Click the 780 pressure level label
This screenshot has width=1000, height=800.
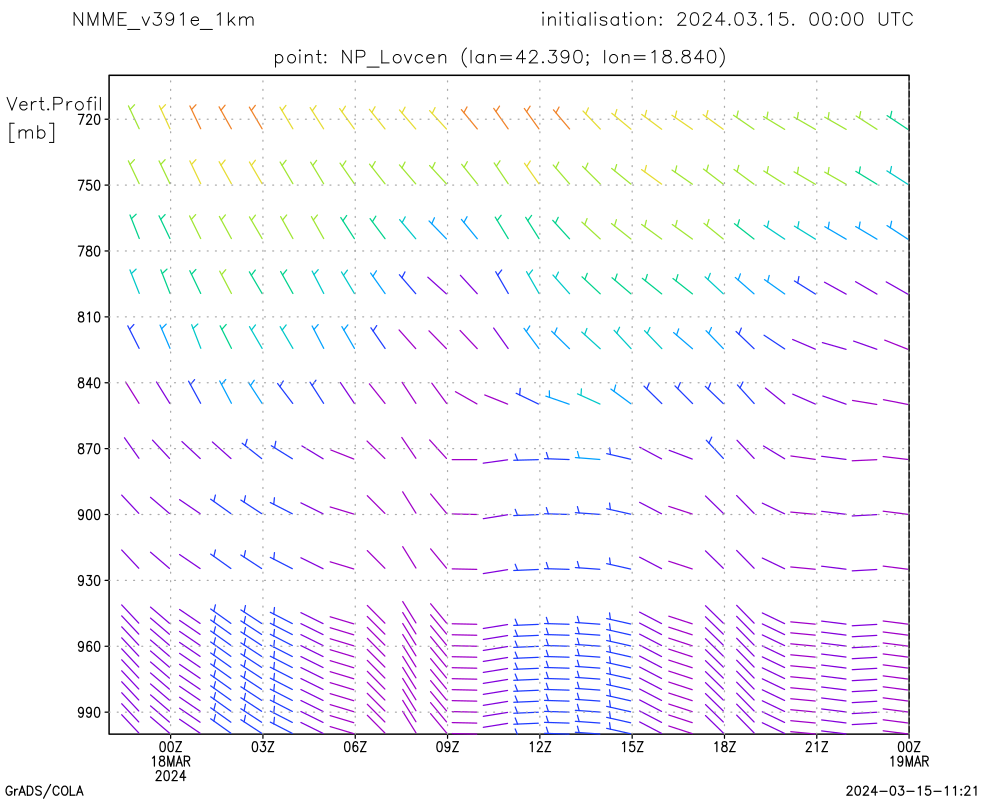(x=89, y=251)
